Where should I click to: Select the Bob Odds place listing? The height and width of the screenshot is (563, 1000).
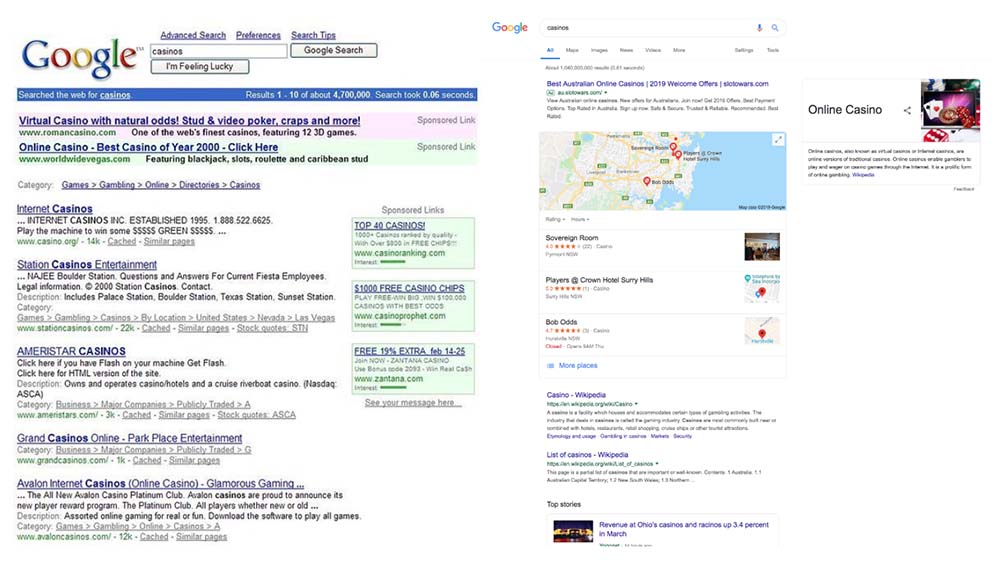(x=662, y=333)
